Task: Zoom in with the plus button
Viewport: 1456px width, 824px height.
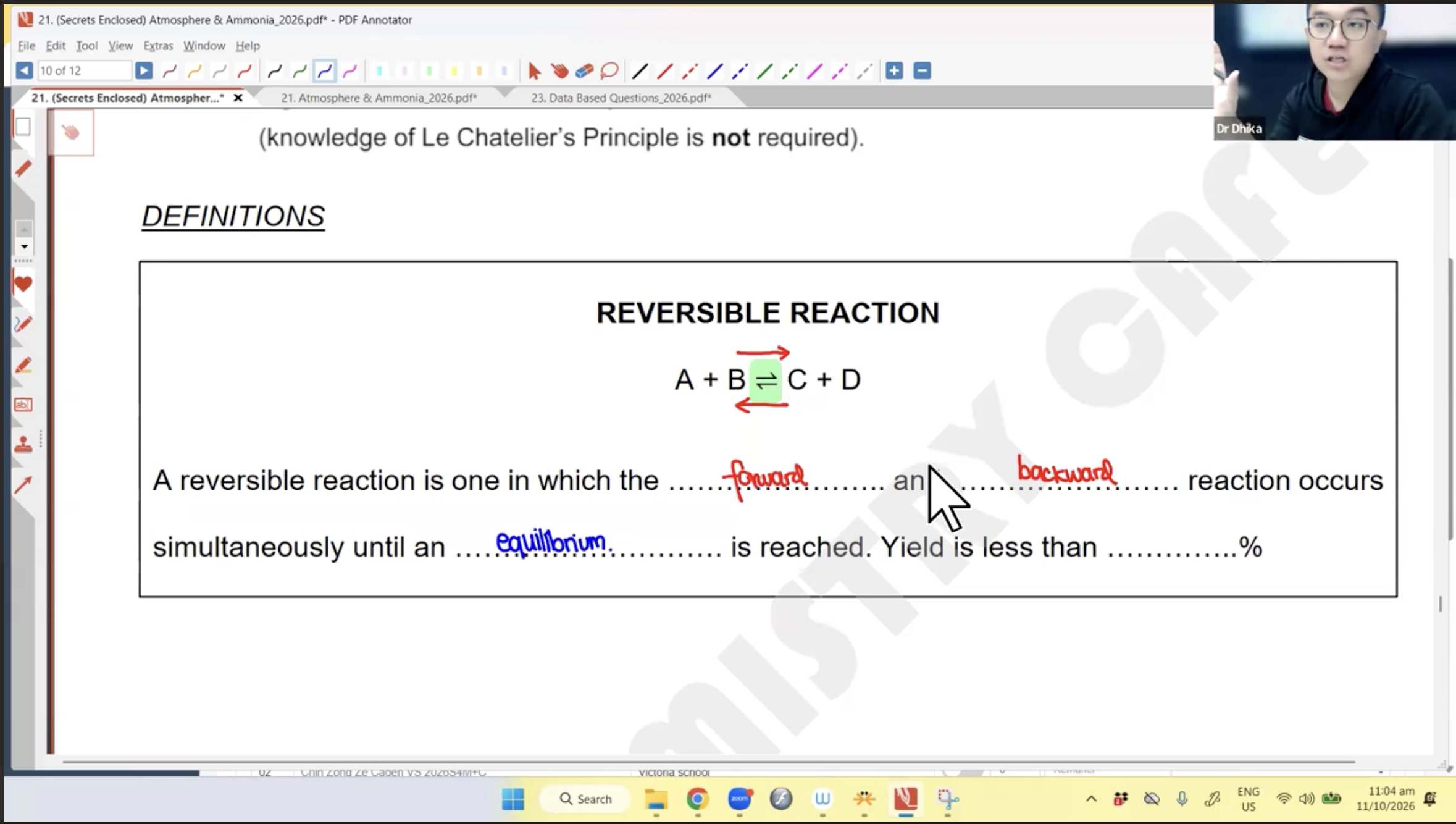Action: pos(893,70)
